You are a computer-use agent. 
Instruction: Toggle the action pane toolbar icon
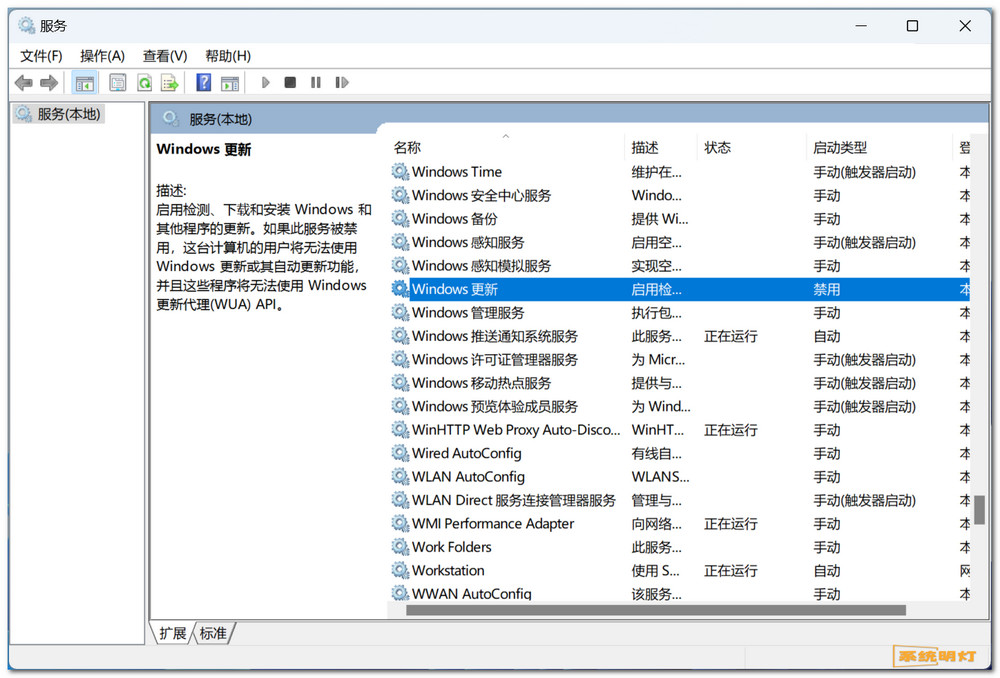click(230, 83)
